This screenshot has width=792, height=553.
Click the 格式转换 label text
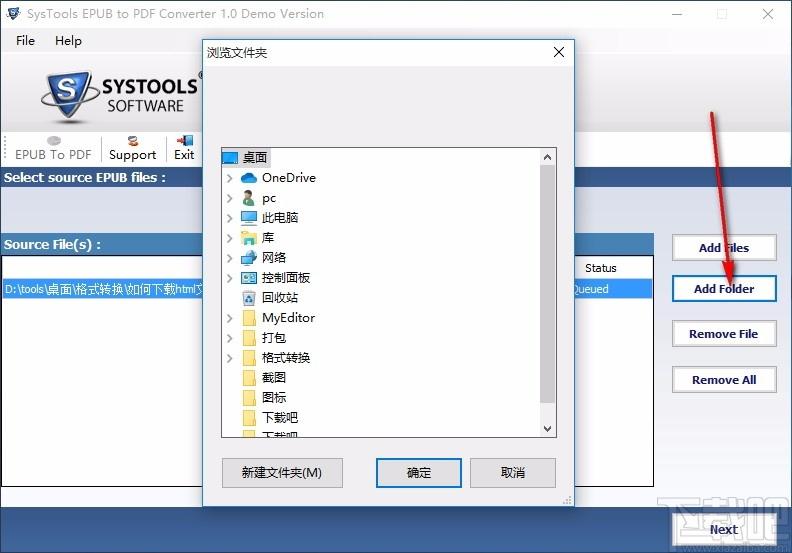coord(286,358)
